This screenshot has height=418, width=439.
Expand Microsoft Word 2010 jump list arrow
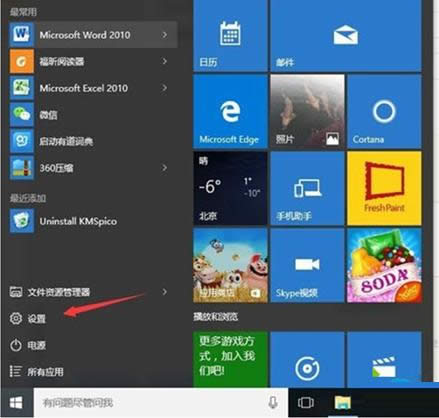tap(164, 34)
